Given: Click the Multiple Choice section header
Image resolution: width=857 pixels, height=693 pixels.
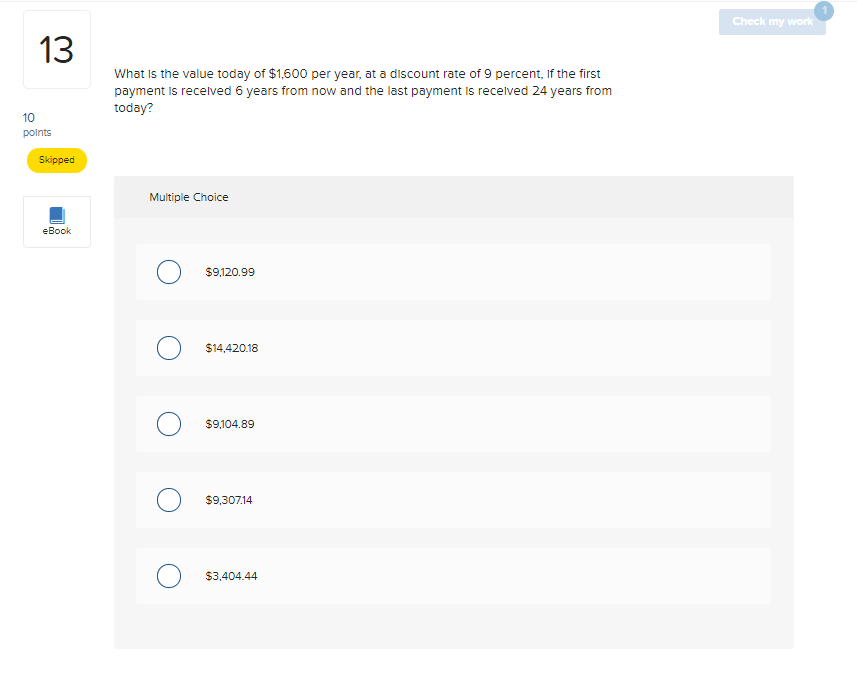Looking at the screenshot, I should tap(189, 197).
